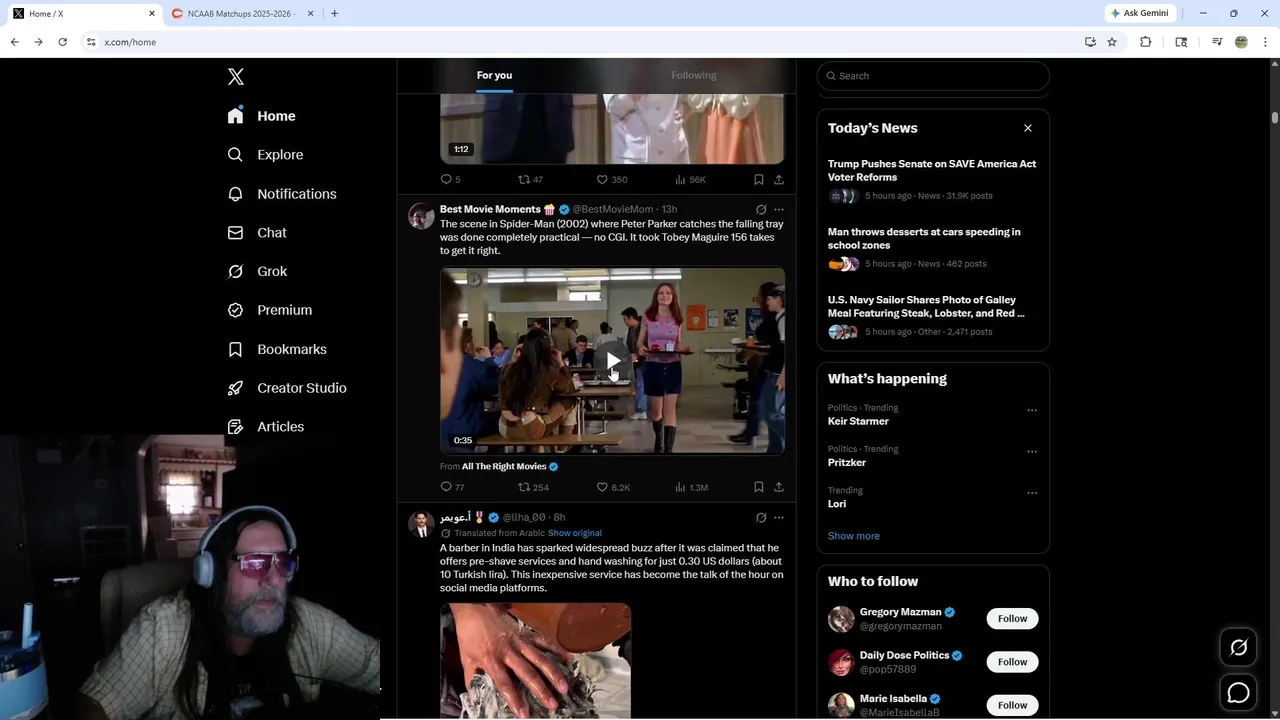Reply to the Best Movie Moments post
Screen dimensions: 1280x720
(452, 487)
